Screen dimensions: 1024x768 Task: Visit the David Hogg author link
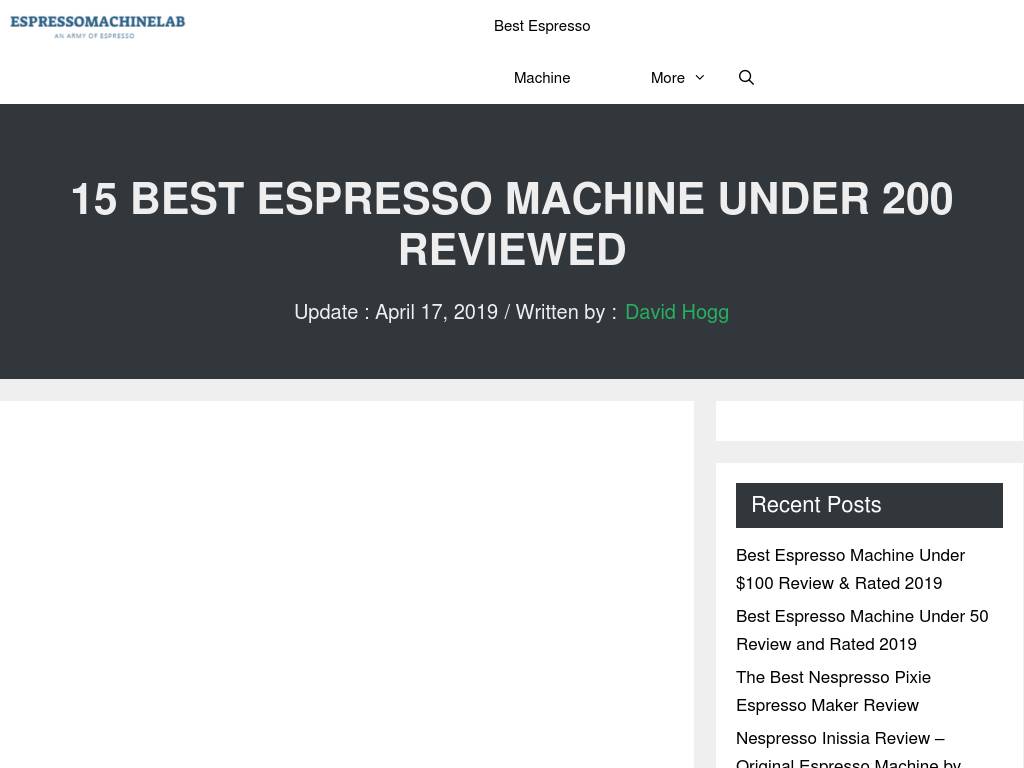(x=676, y=312)
